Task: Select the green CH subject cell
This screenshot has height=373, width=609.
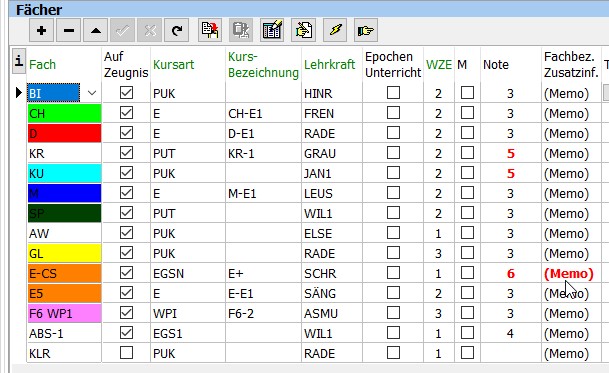Action: (x=64, y=113)
